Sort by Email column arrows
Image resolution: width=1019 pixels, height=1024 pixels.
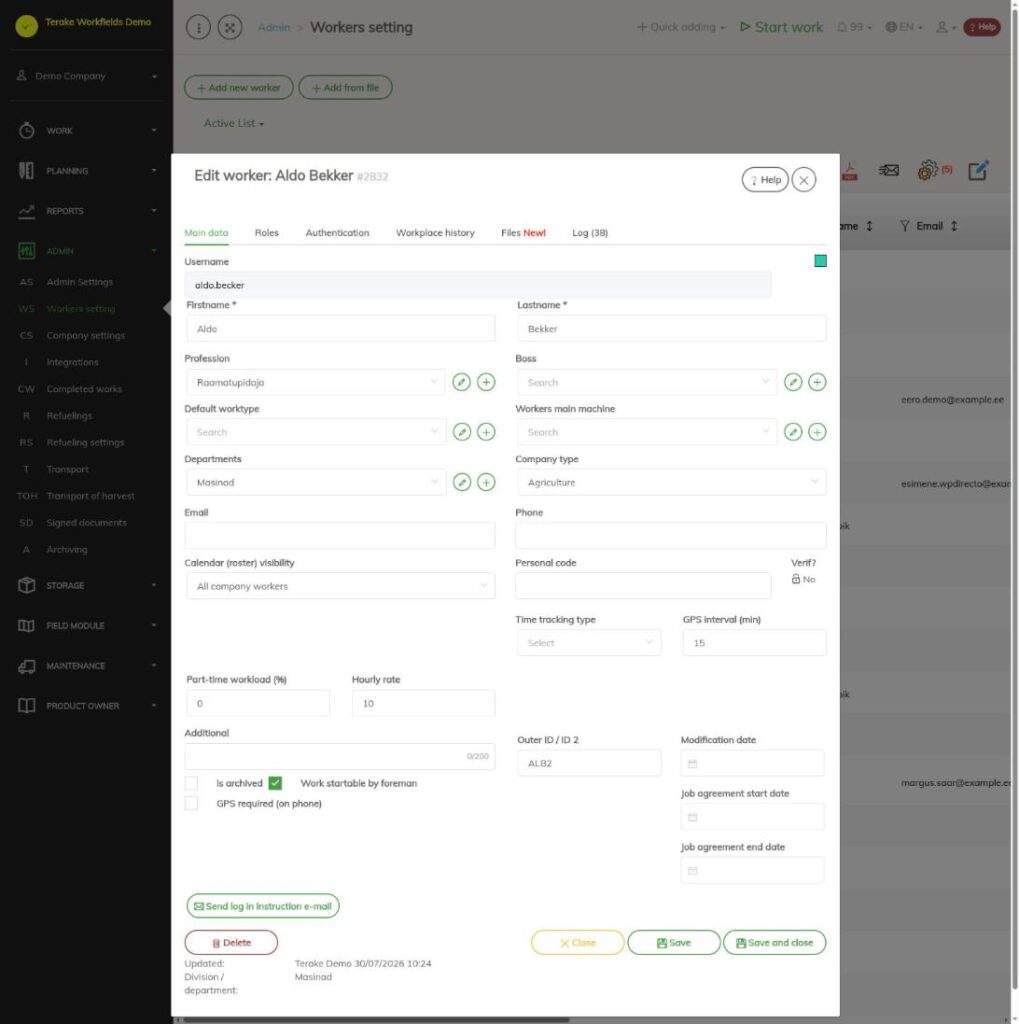tap(954, 226)
